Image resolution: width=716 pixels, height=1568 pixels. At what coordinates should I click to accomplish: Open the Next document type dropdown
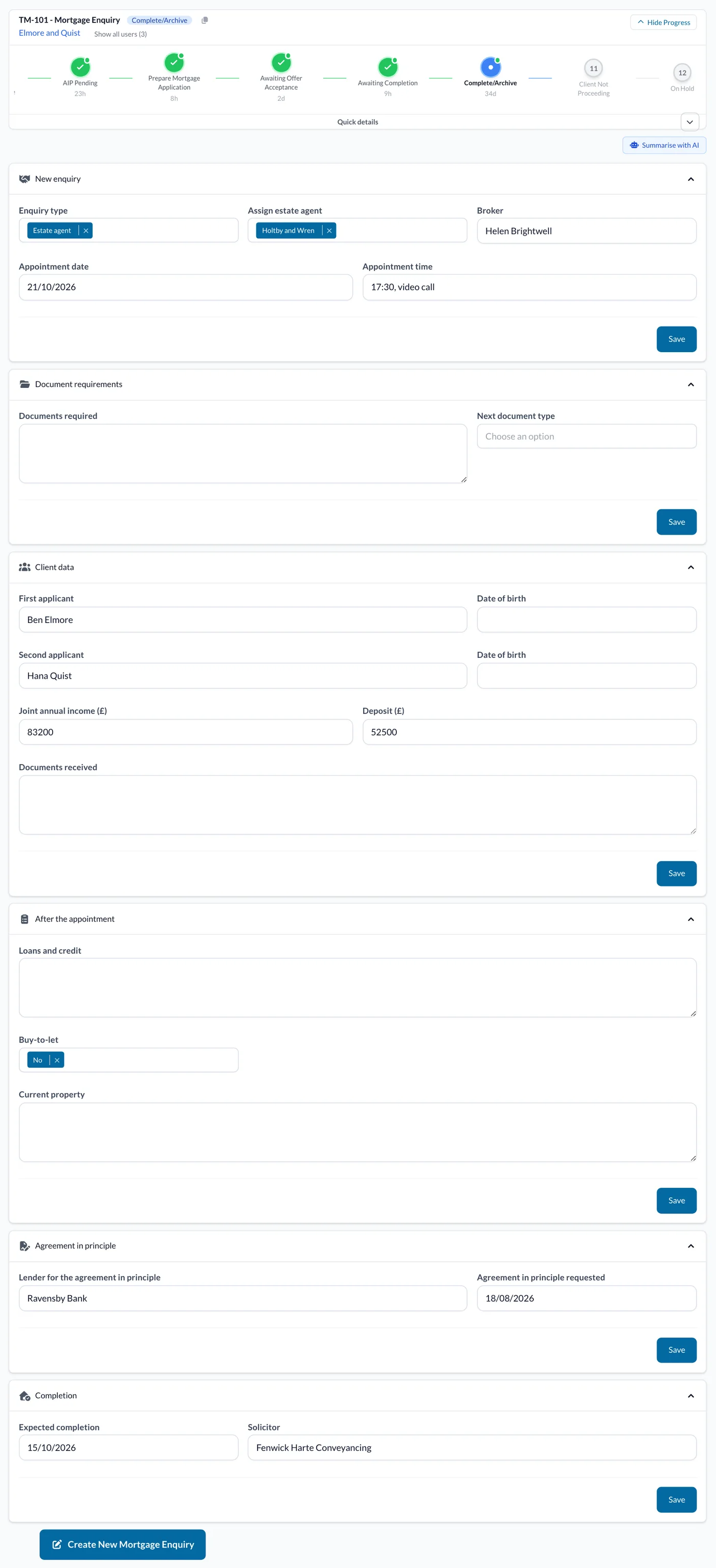coord(587,436)
